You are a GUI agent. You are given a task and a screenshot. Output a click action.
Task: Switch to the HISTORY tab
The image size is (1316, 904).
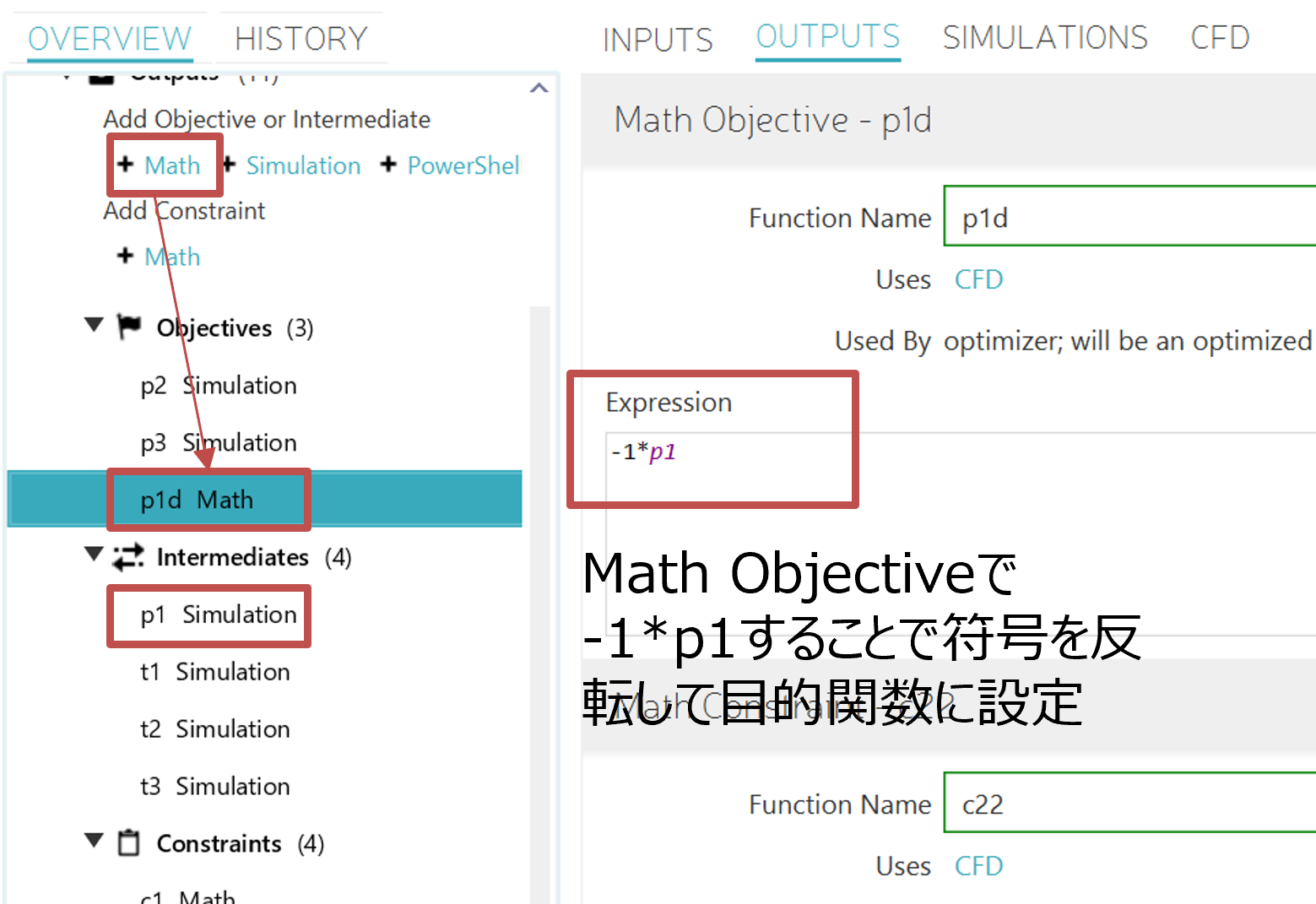point(301,39)
